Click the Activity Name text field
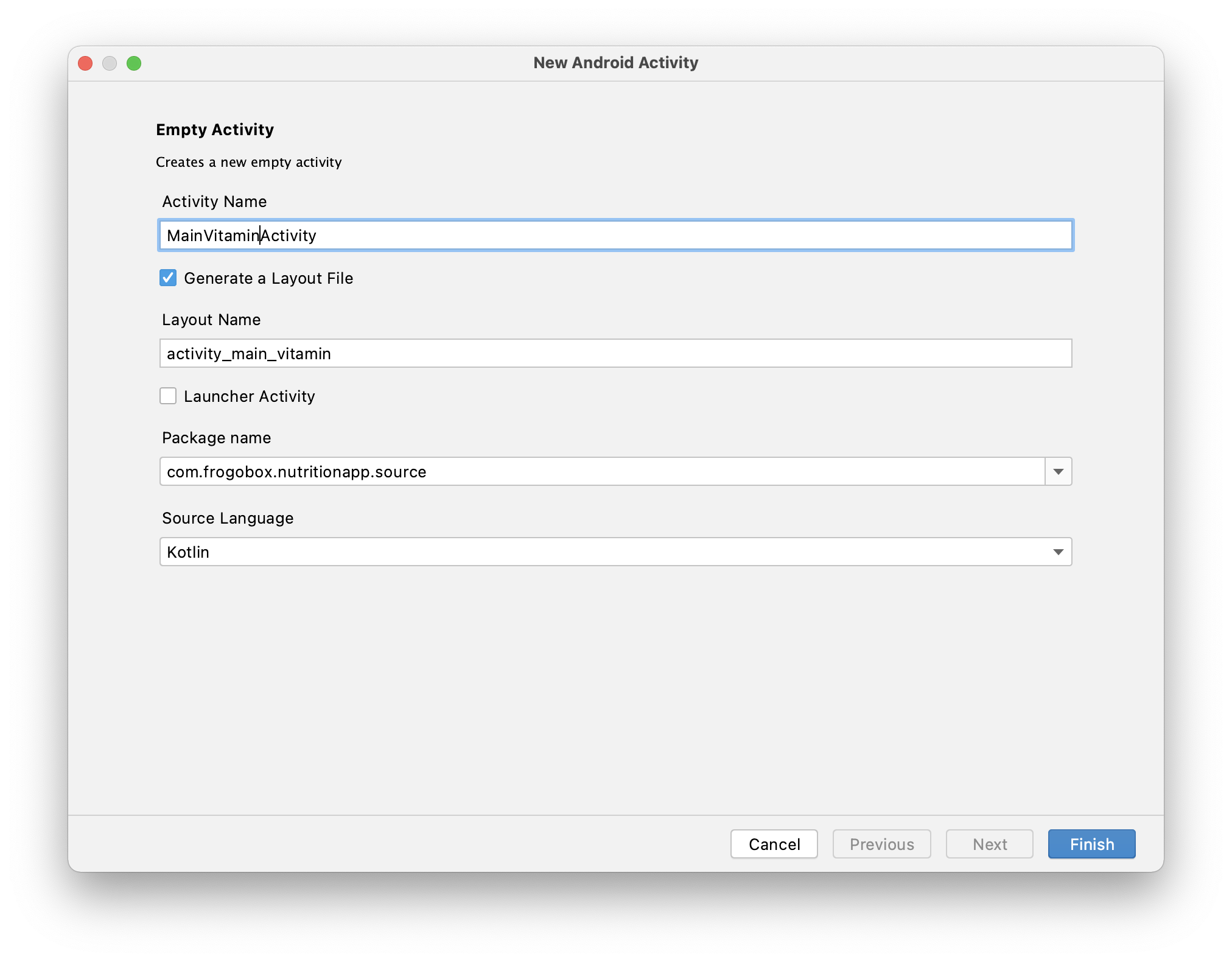 pos(615,235)
